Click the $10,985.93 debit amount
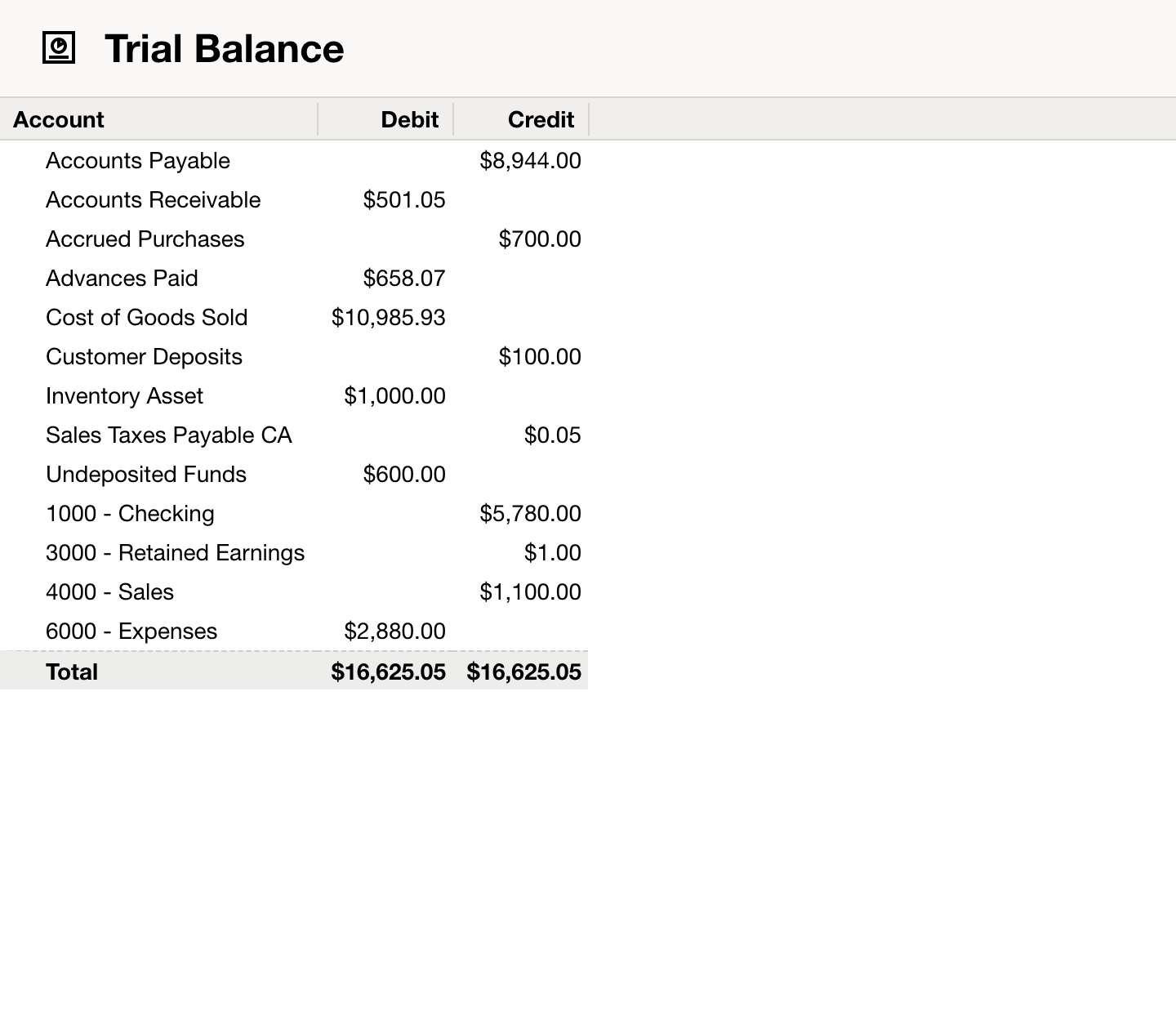Image resolution: width=1176 pixels, height=1013 pixels. (389, 318)
